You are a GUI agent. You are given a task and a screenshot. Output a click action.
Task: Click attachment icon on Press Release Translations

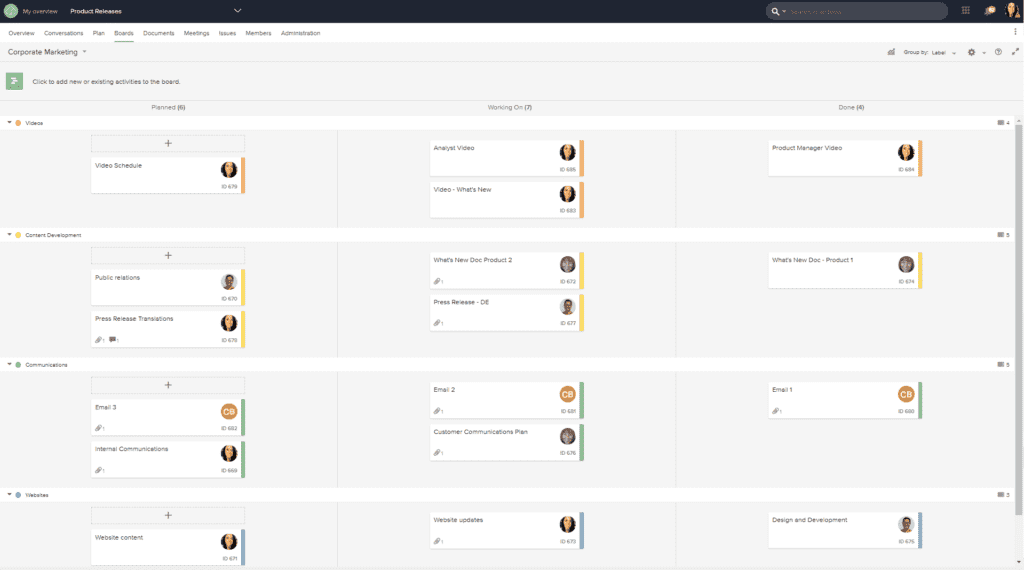[99, 340]
